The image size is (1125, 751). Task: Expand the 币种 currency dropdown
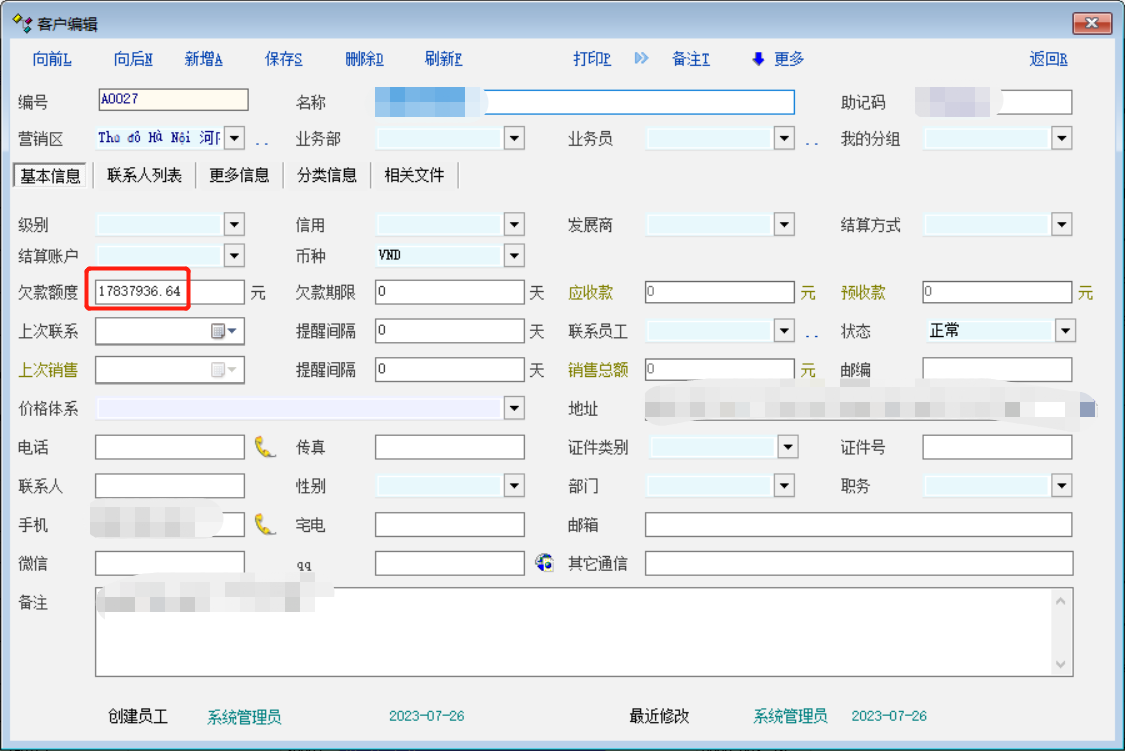tap(514, 256)
